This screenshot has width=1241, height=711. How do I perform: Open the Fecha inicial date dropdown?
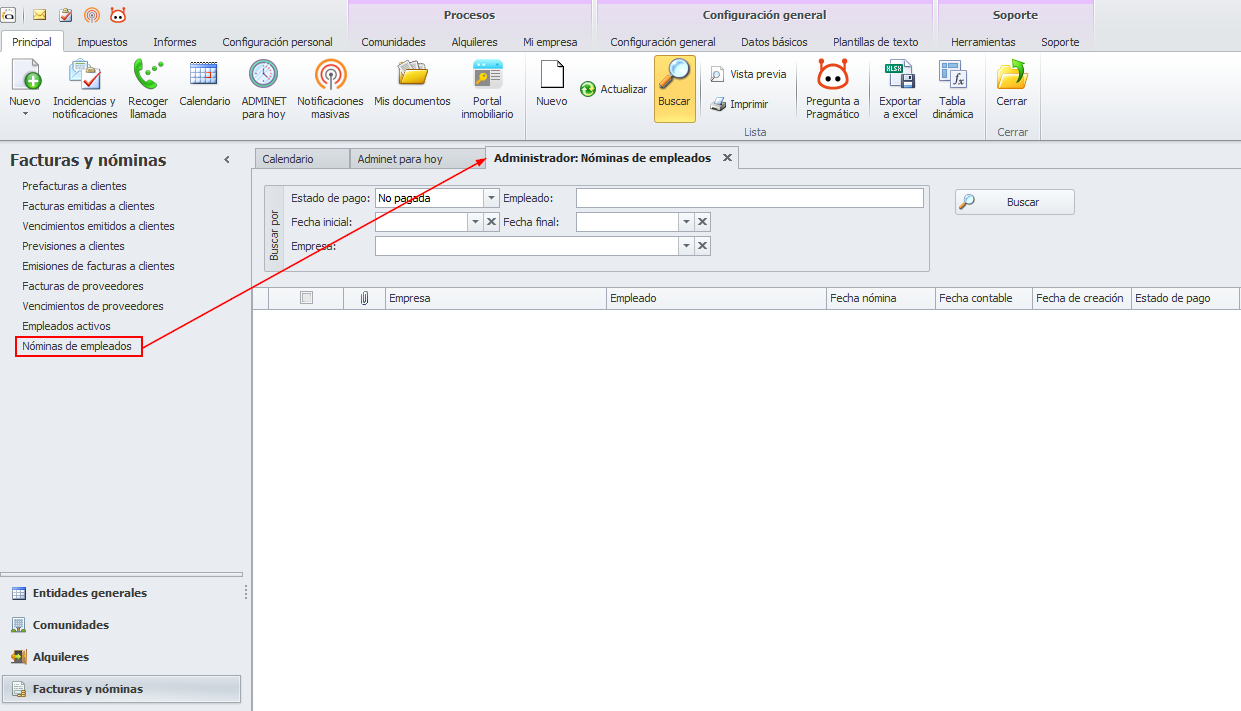click(476, 222)
